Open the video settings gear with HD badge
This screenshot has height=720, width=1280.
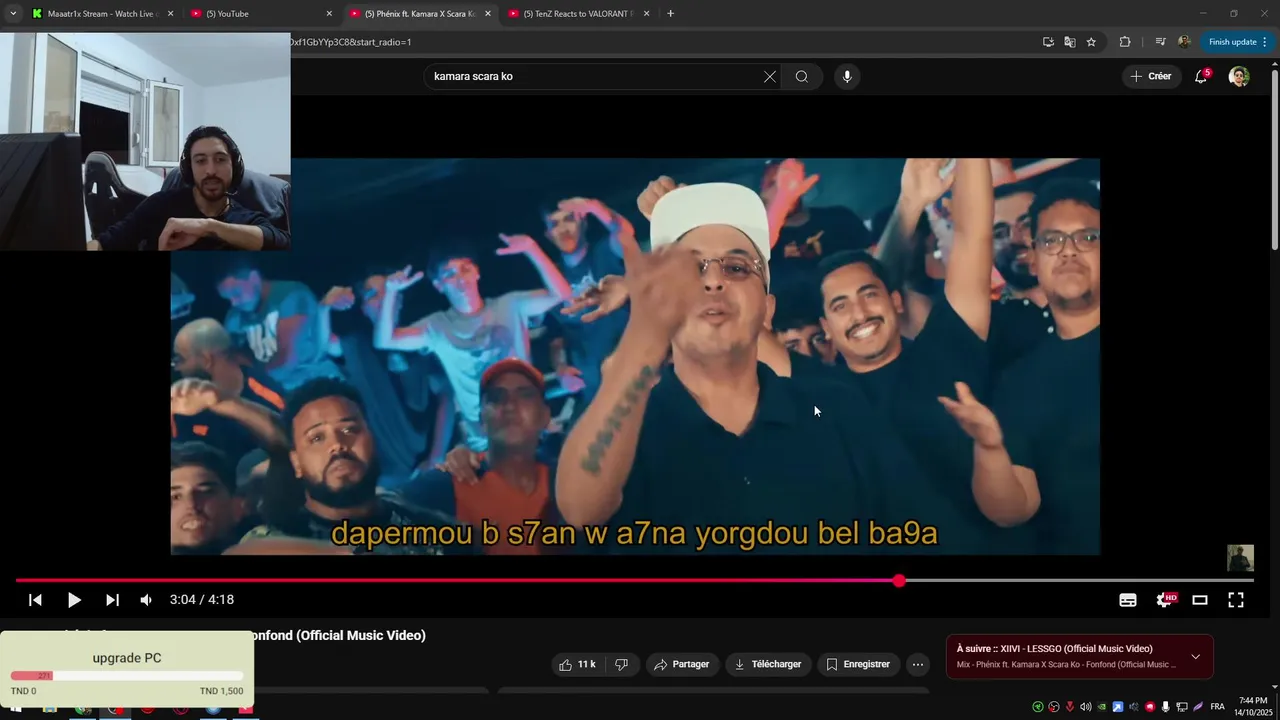pyautogui.click(x=1165, y=600)
